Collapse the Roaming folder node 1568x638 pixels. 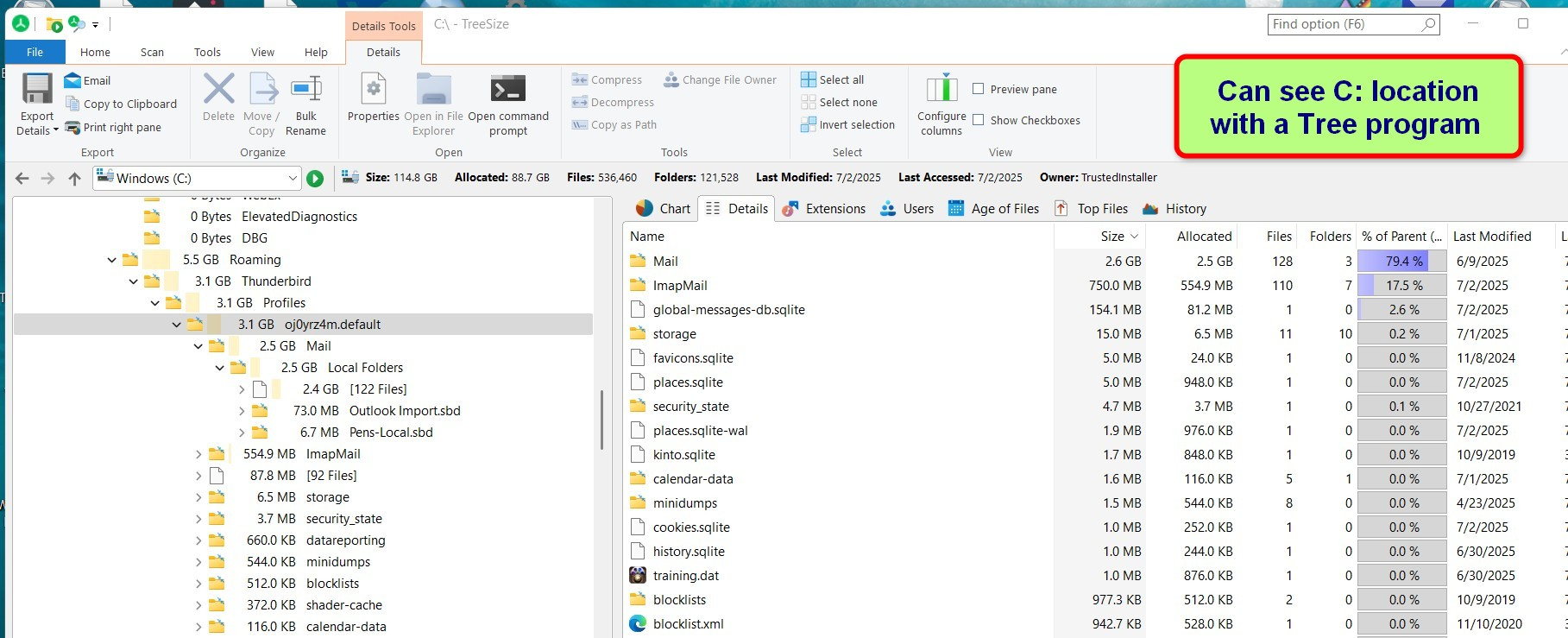112,260
